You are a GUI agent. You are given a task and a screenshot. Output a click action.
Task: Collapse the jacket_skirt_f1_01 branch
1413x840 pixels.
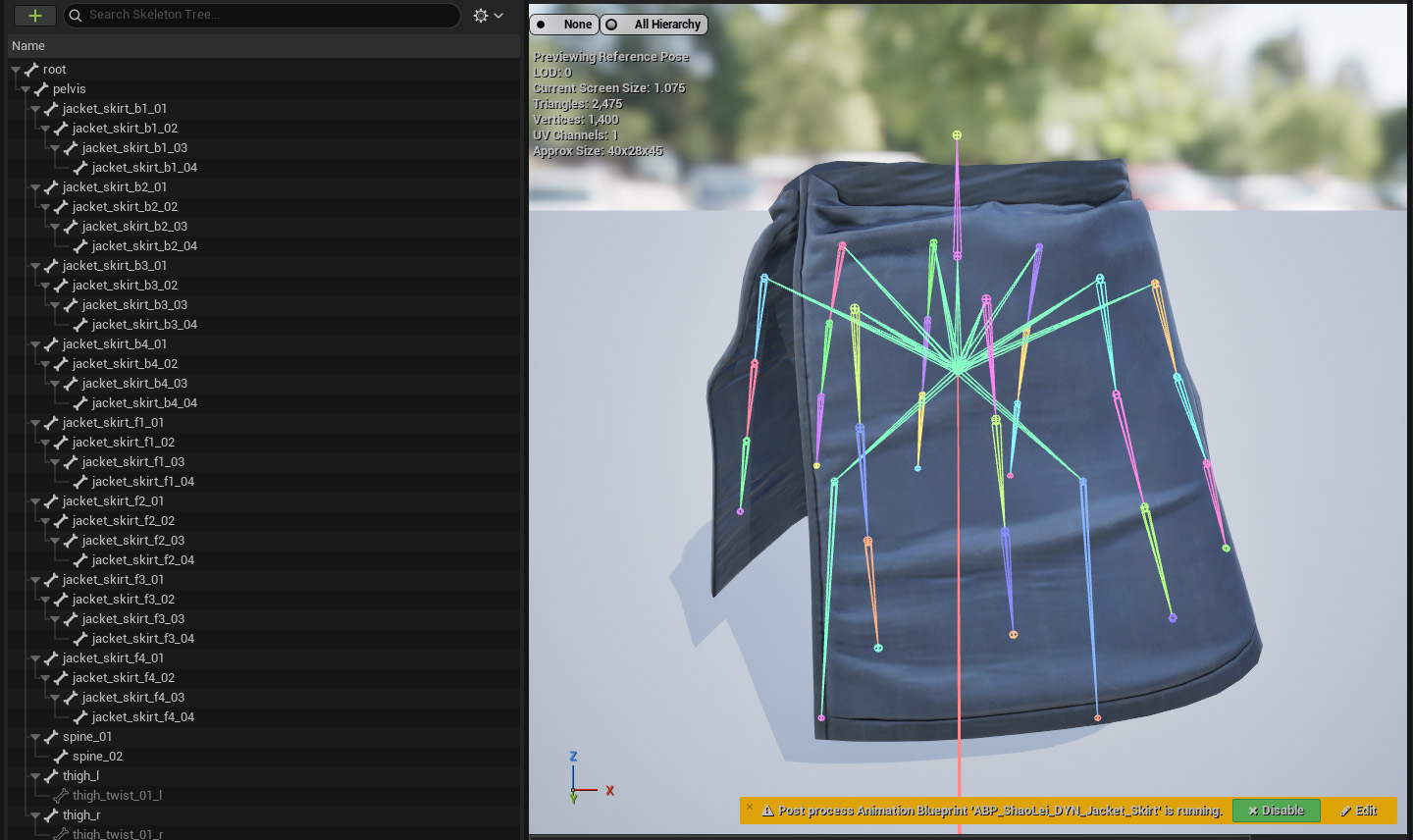pos(35,423)
